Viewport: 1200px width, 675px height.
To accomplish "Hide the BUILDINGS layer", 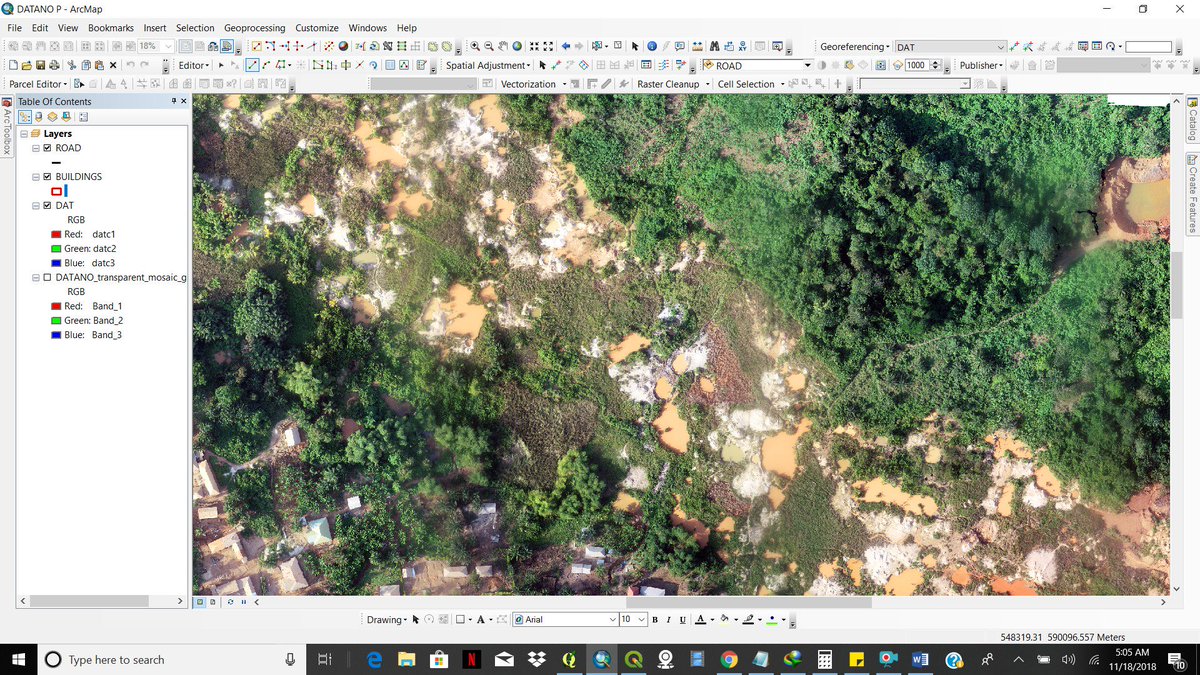I will point(46,176).
